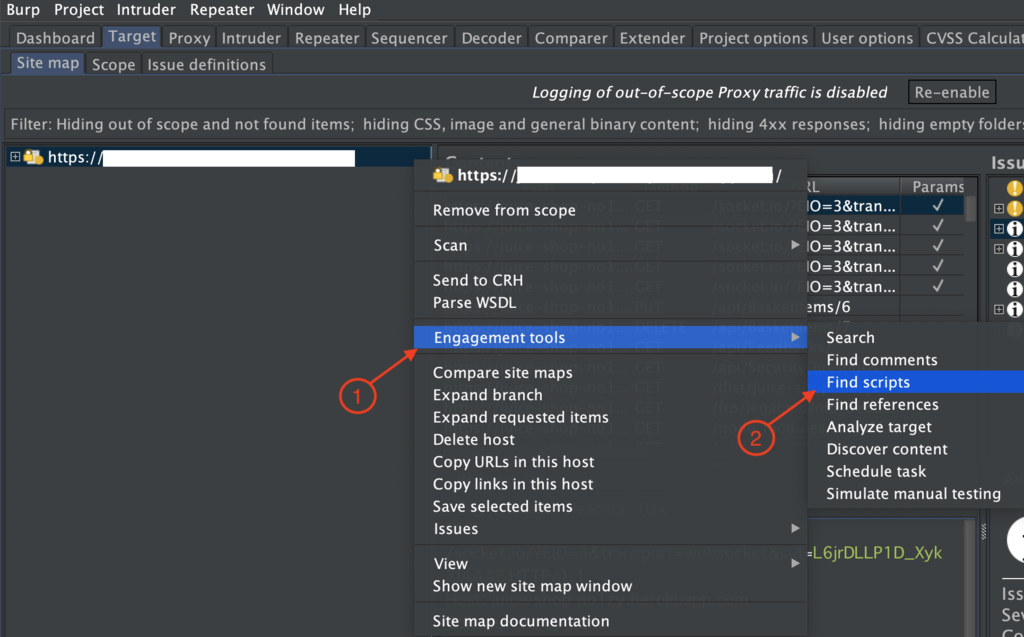The width and height of the screenshot is (1024, 637).
Task: Click the Re-enable button
Action: tap(952, 92)
